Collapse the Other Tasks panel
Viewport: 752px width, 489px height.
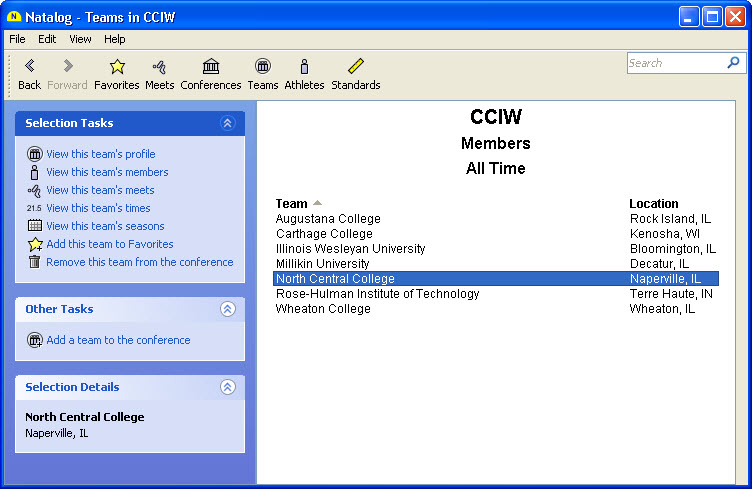coord(227,309)
